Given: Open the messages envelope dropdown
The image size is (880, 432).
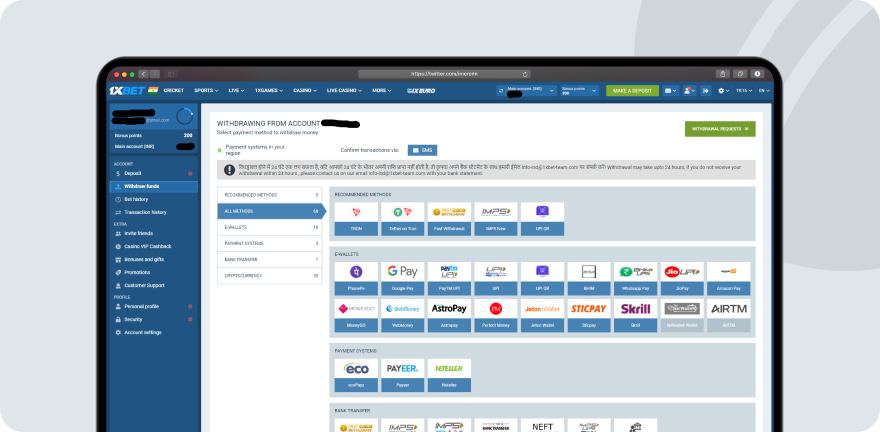Looking at the screenshot, I should click(671, 90).
